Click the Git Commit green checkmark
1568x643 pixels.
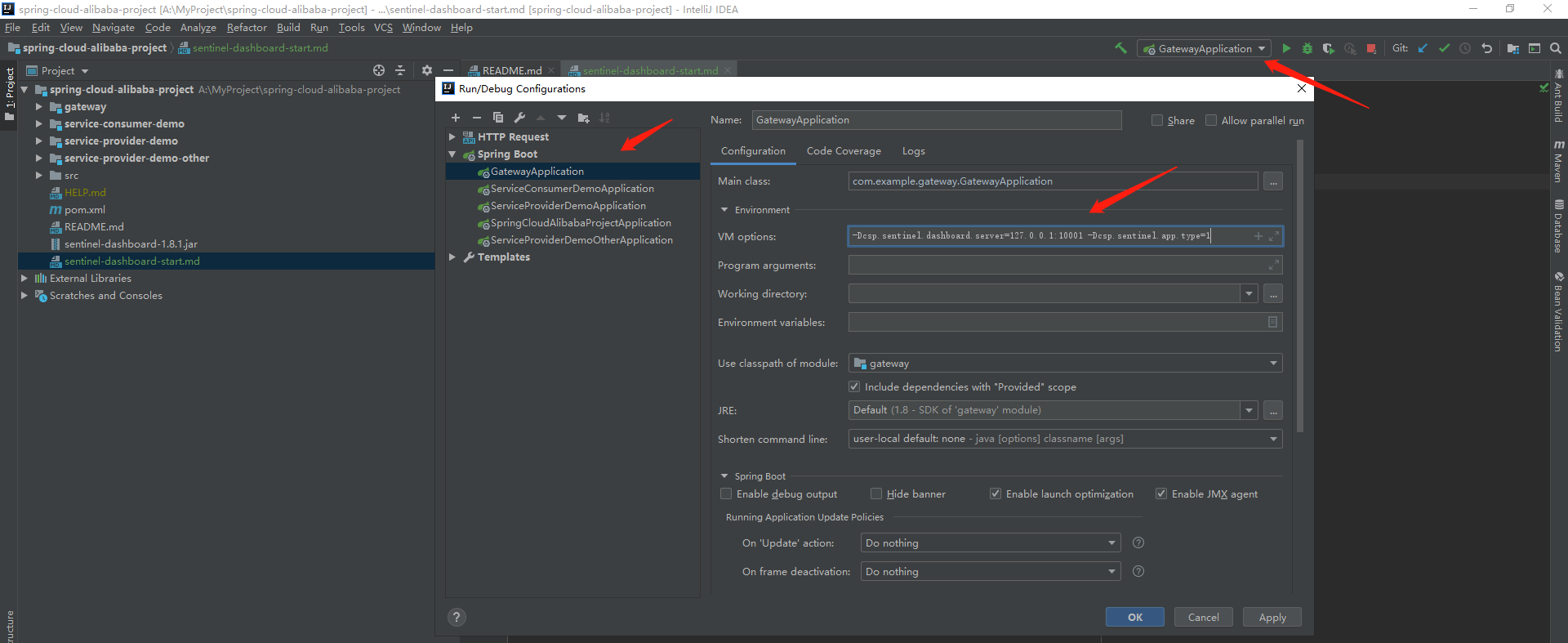[x=1444, y=48]
